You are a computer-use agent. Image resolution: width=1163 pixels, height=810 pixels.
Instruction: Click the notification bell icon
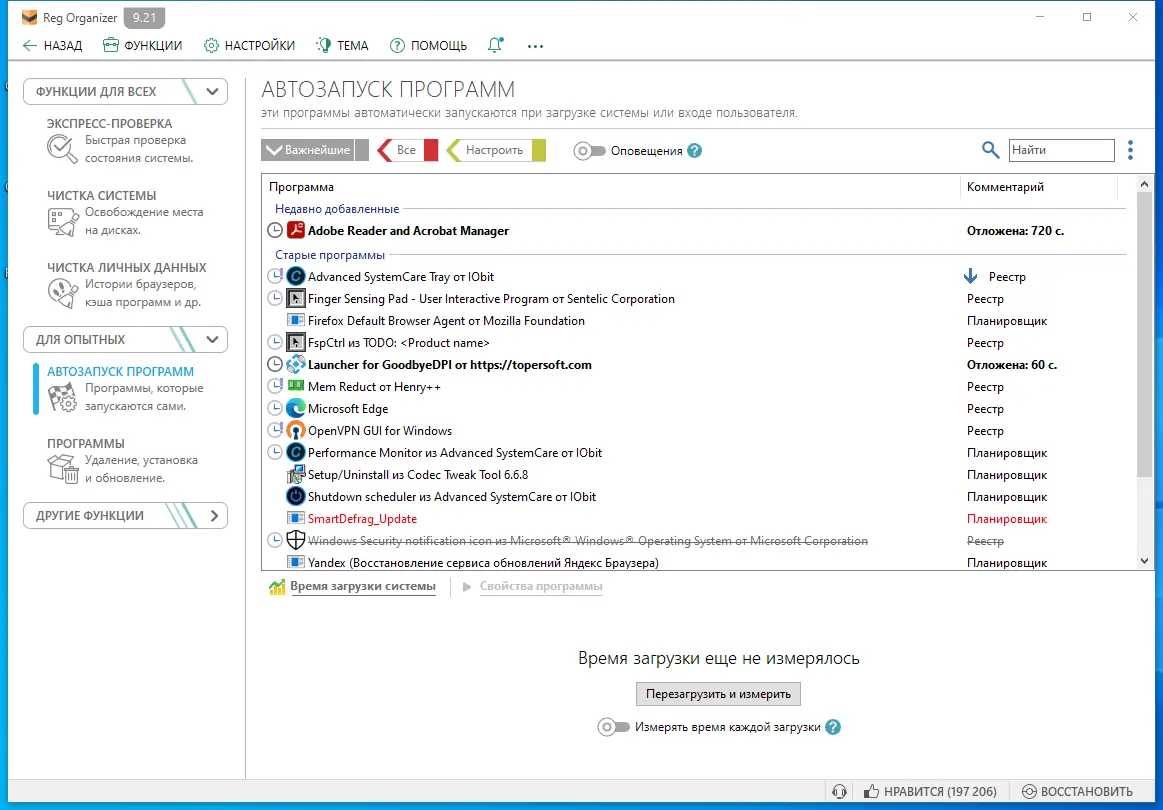495,45
